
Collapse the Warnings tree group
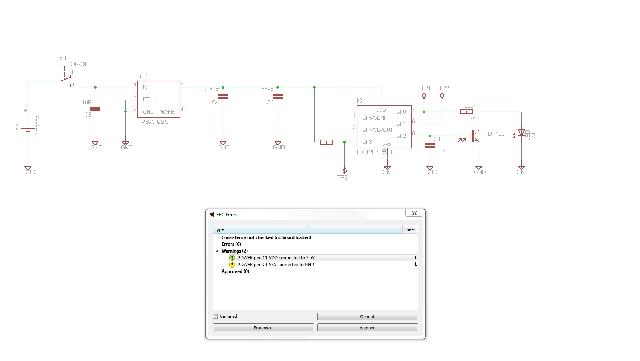tap(217, 251)
